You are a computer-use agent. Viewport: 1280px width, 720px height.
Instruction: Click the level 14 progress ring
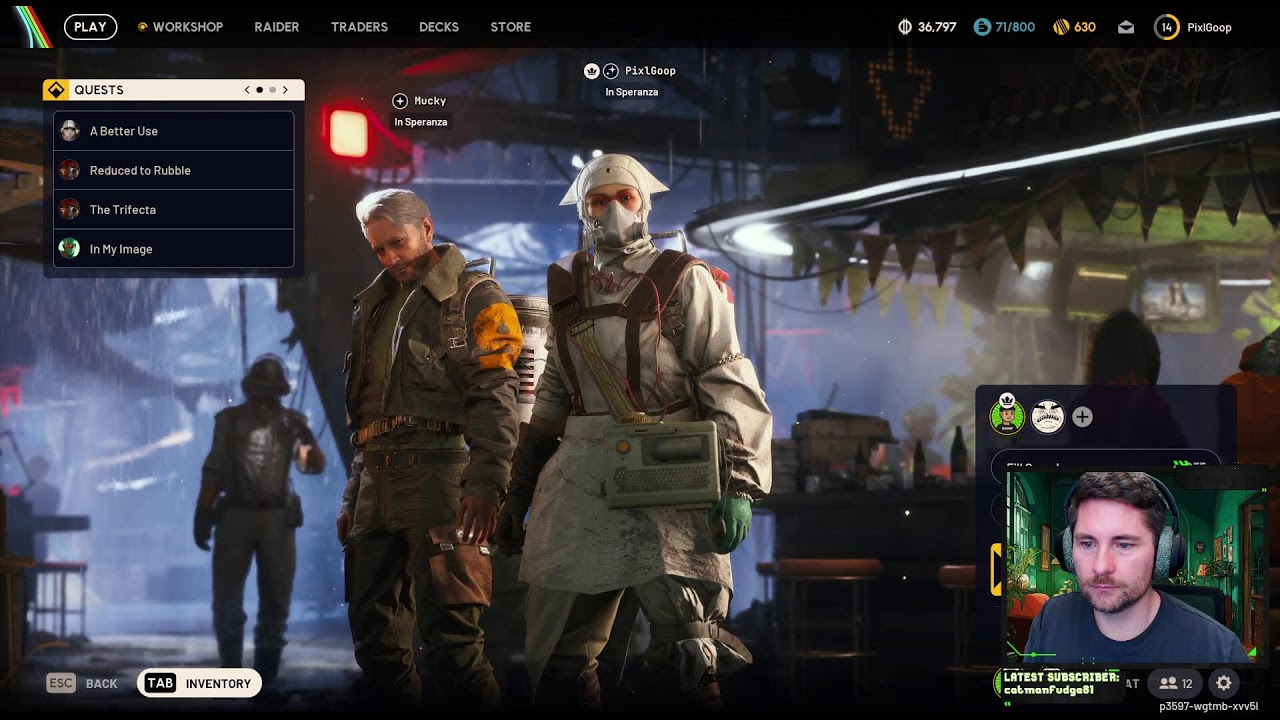1166,27
